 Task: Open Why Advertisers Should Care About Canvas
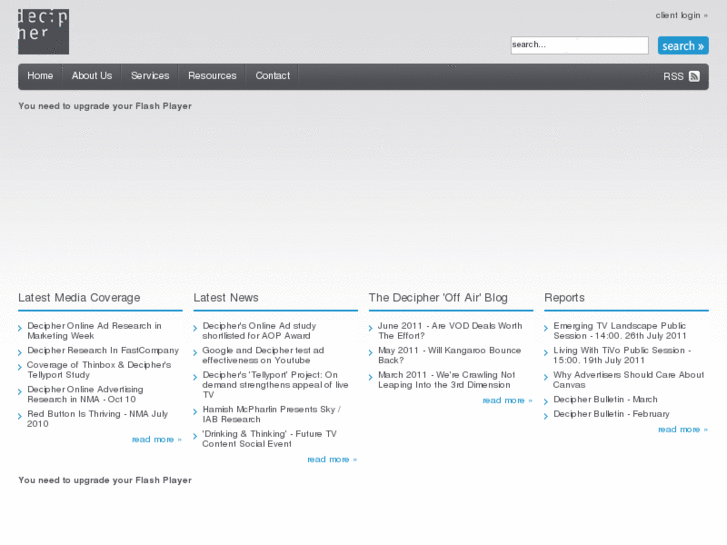pos(628,380)
